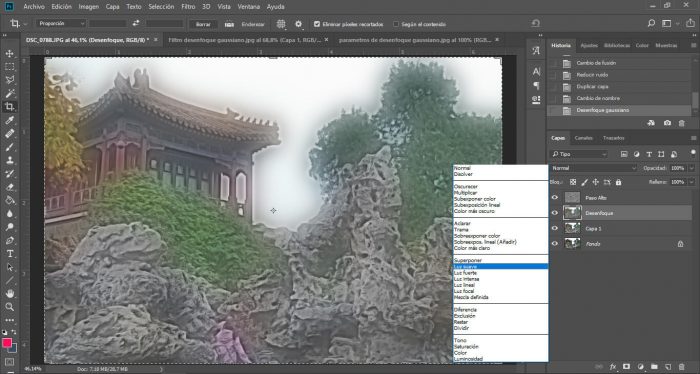
Task: Click the Opacidad 100% value field
Action: click(677, 168)
